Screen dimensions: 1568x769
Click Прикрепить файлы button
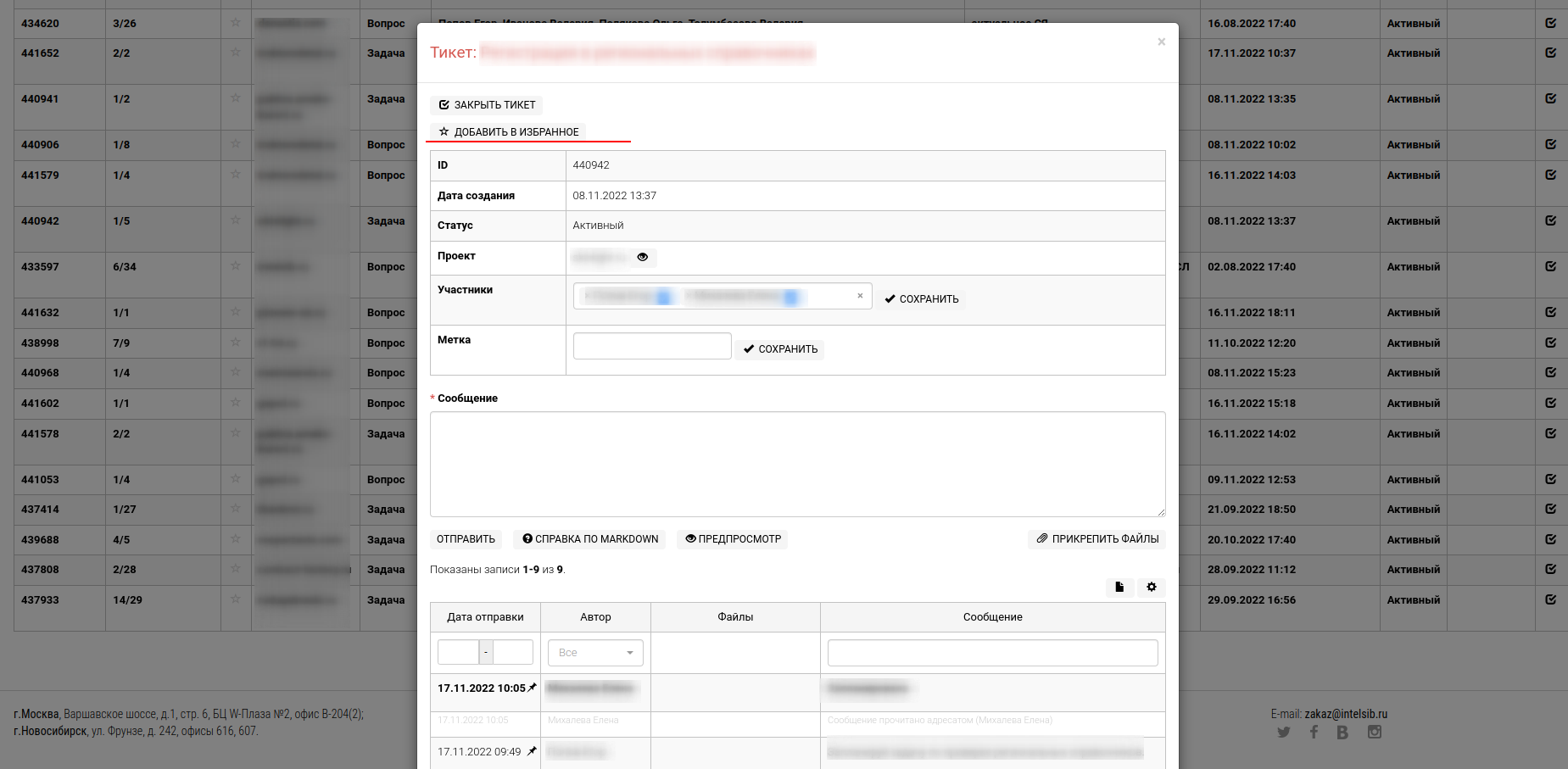coord(1096,539)
